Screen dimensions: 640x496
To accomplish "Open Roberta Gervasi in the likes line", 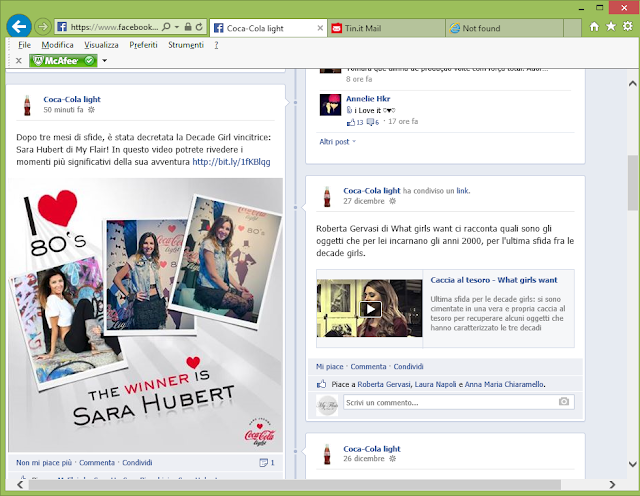I will click(x=384, y=384).
